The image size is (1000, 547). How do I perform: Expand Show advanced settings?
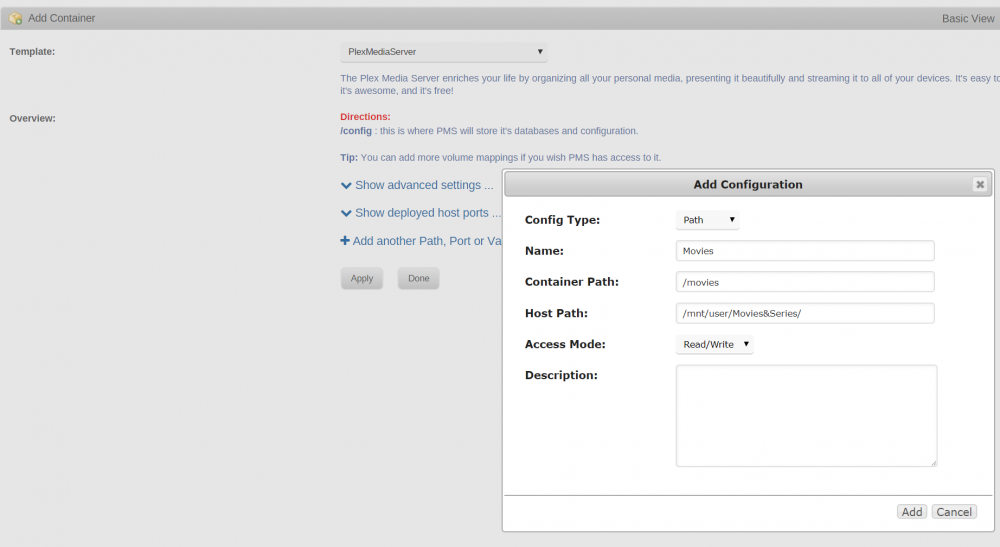click(x=424, y=185)
